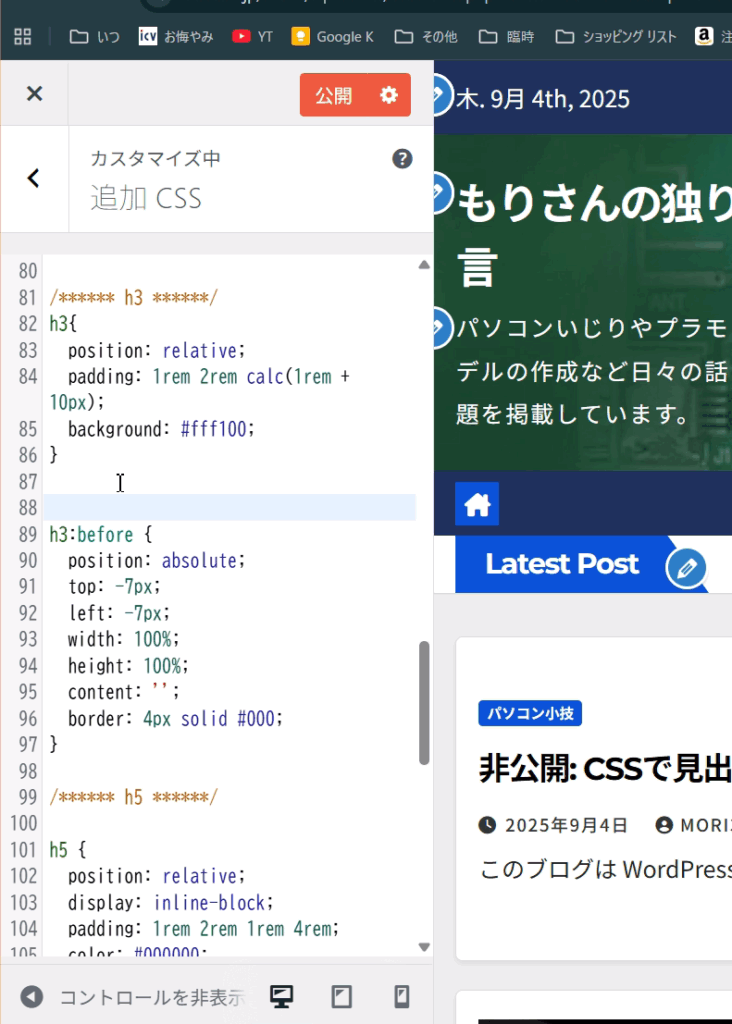Open the パソコン小技 category badge
The height and width of the screenshot is (1024, 732).
coord(530,713)
